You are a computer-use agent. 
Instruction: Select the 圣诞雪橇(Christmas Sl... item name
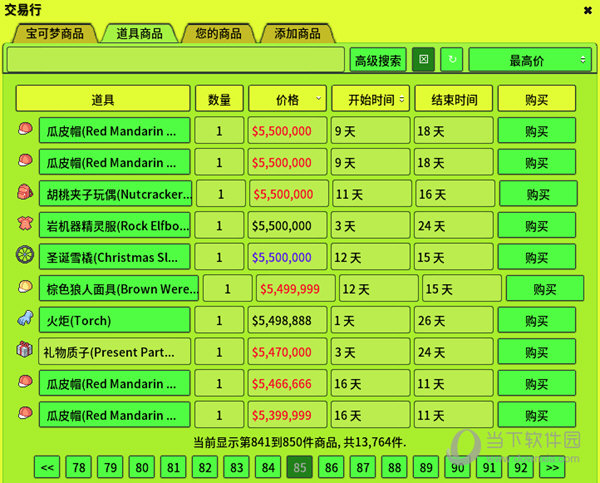(x=114, y=257)
